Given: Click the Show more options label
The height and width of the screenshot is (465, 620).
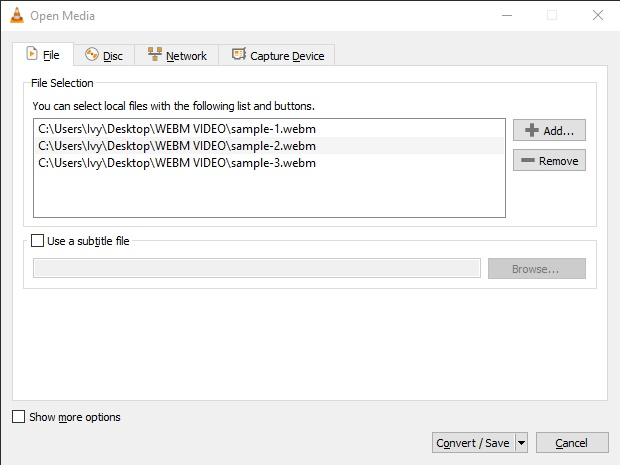Looking at the screenshot, I should click(75, 417).
